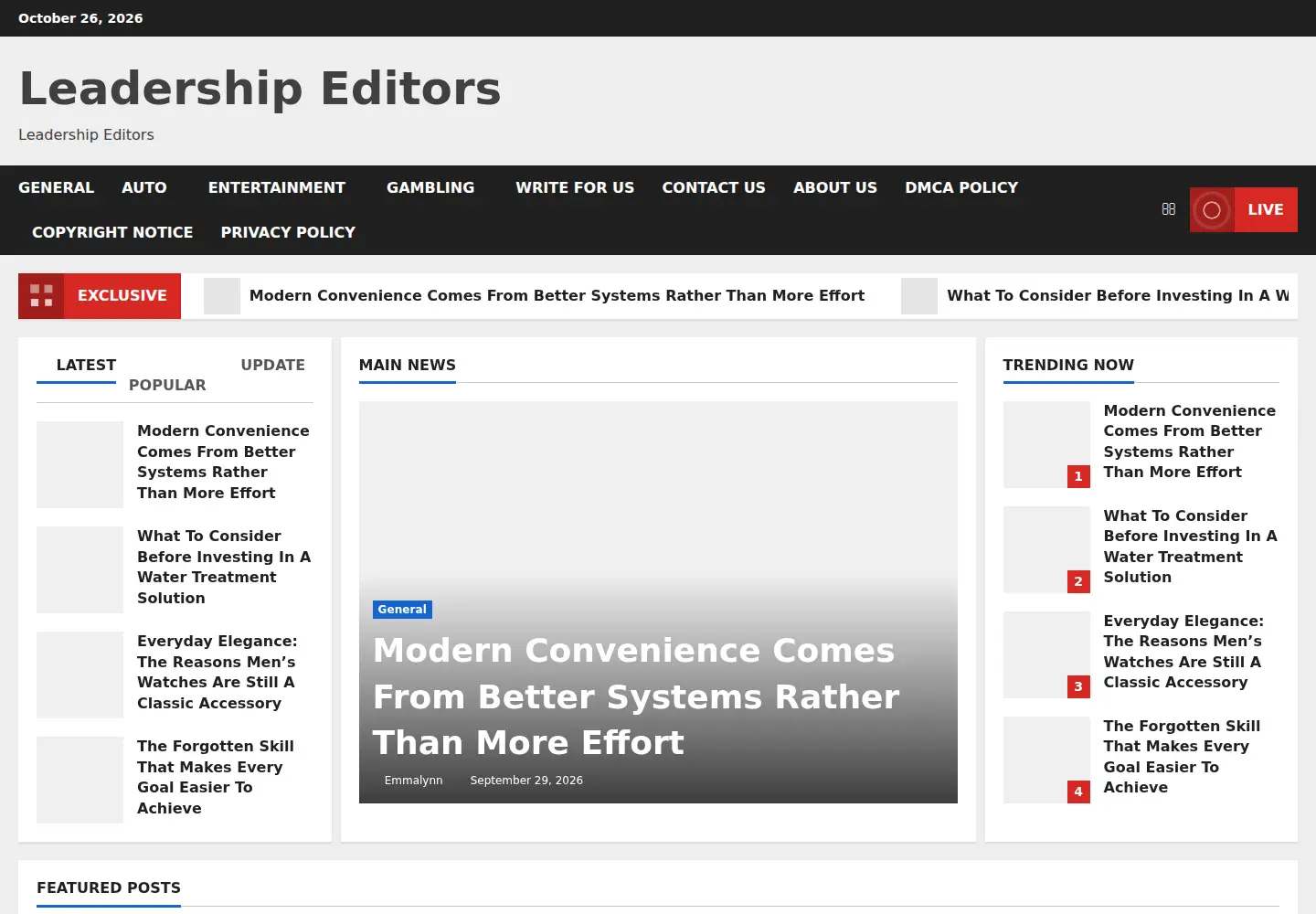Click the Latest list thumbnail for The Forgotten Skill
Screen dimensions: 1316x914
coord(80,780)
